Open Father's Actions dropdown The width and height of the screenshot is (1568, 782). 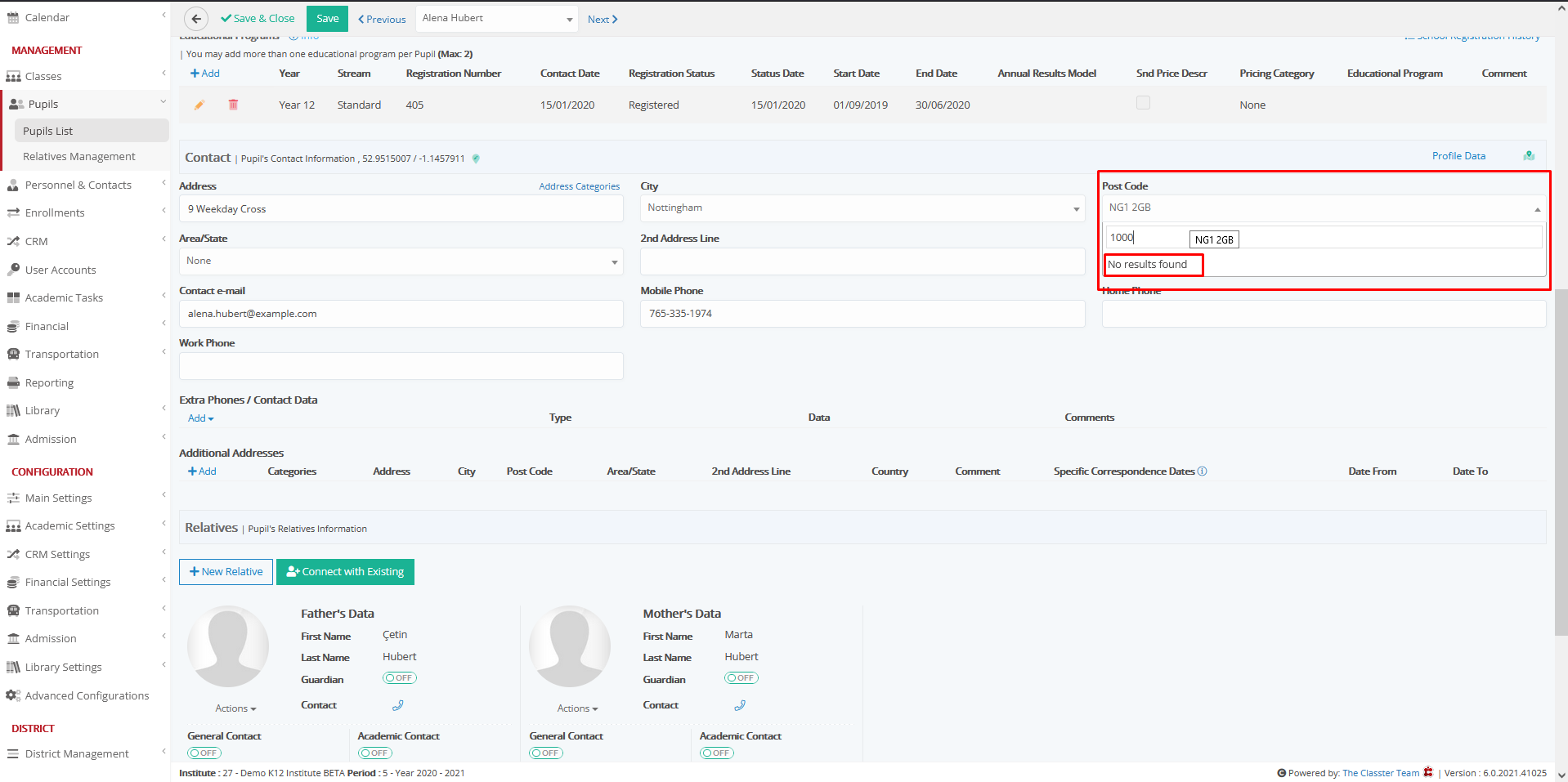point(235,708)
